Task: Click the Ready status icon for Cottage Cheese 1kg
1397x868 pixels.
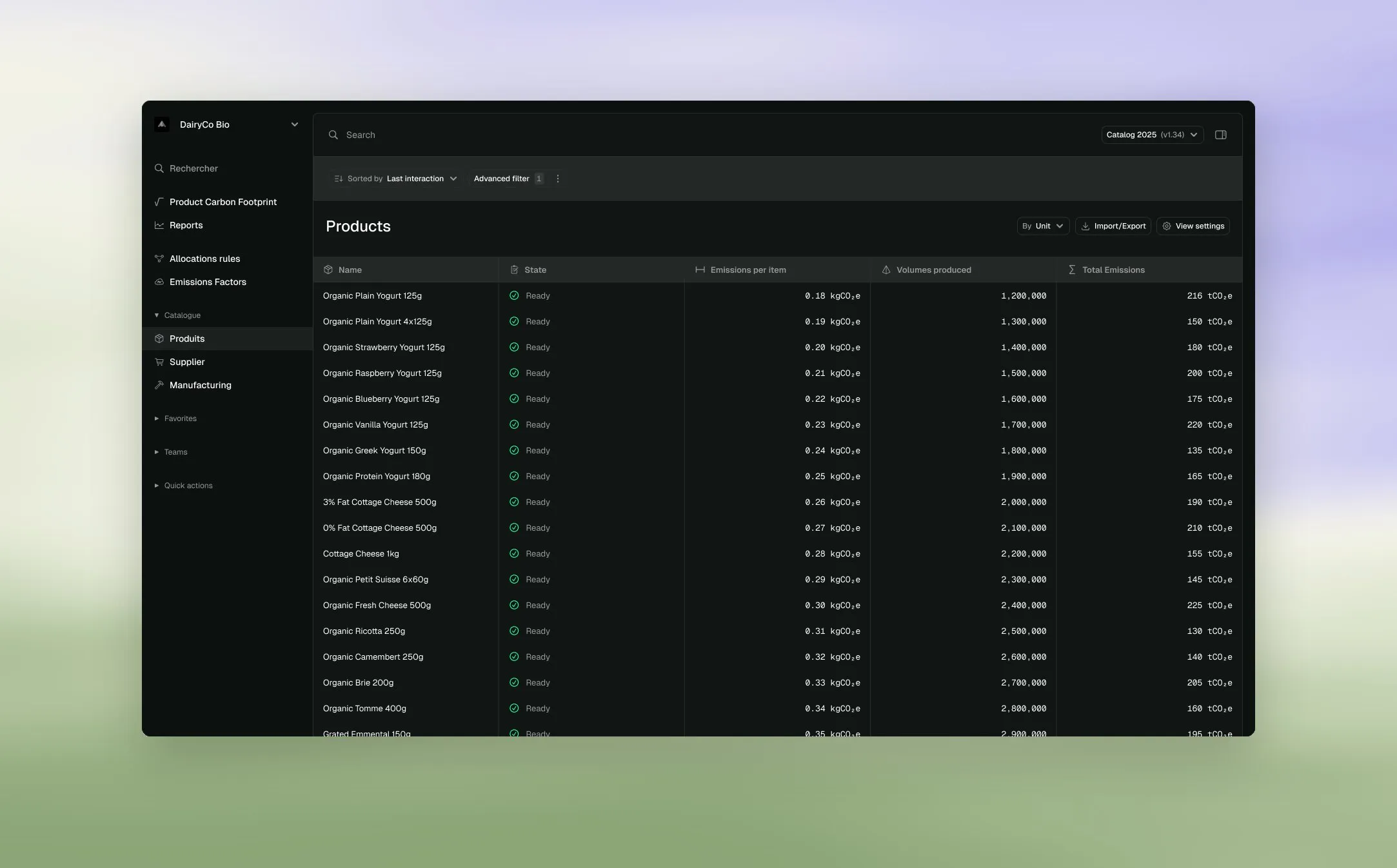Action: [x=514, y=554]
